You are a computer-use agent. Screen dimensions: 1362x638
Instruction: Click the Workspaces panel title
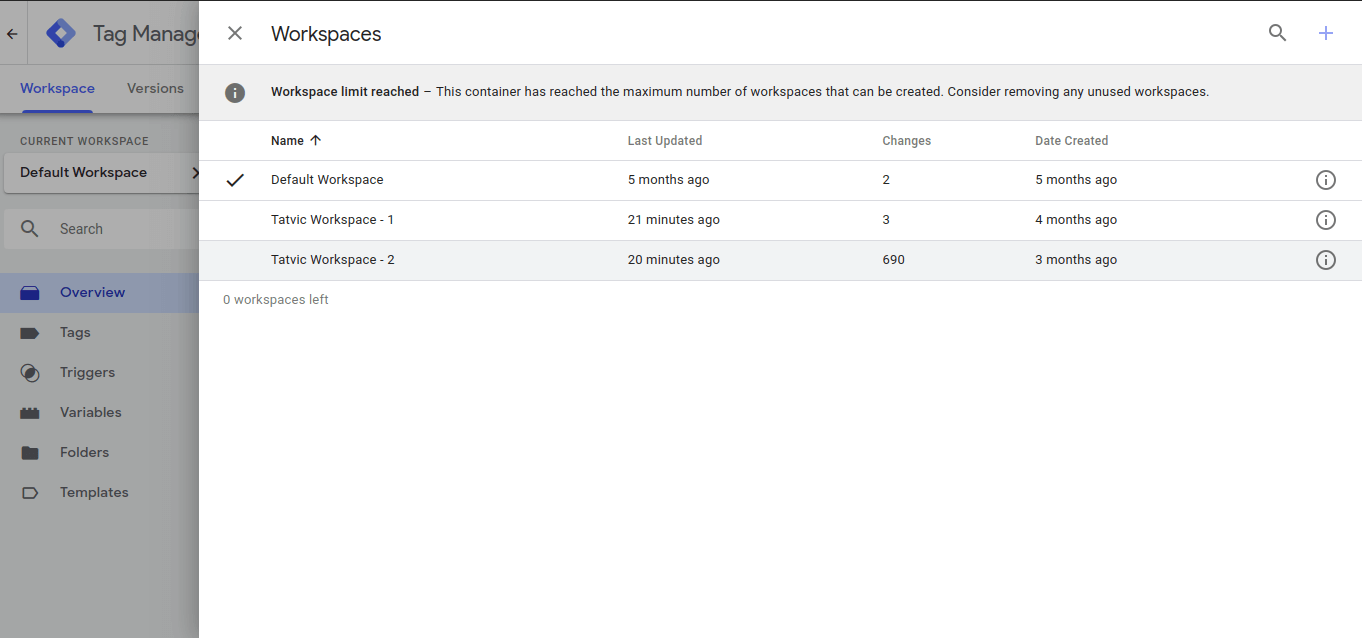[x=326, y=34]
